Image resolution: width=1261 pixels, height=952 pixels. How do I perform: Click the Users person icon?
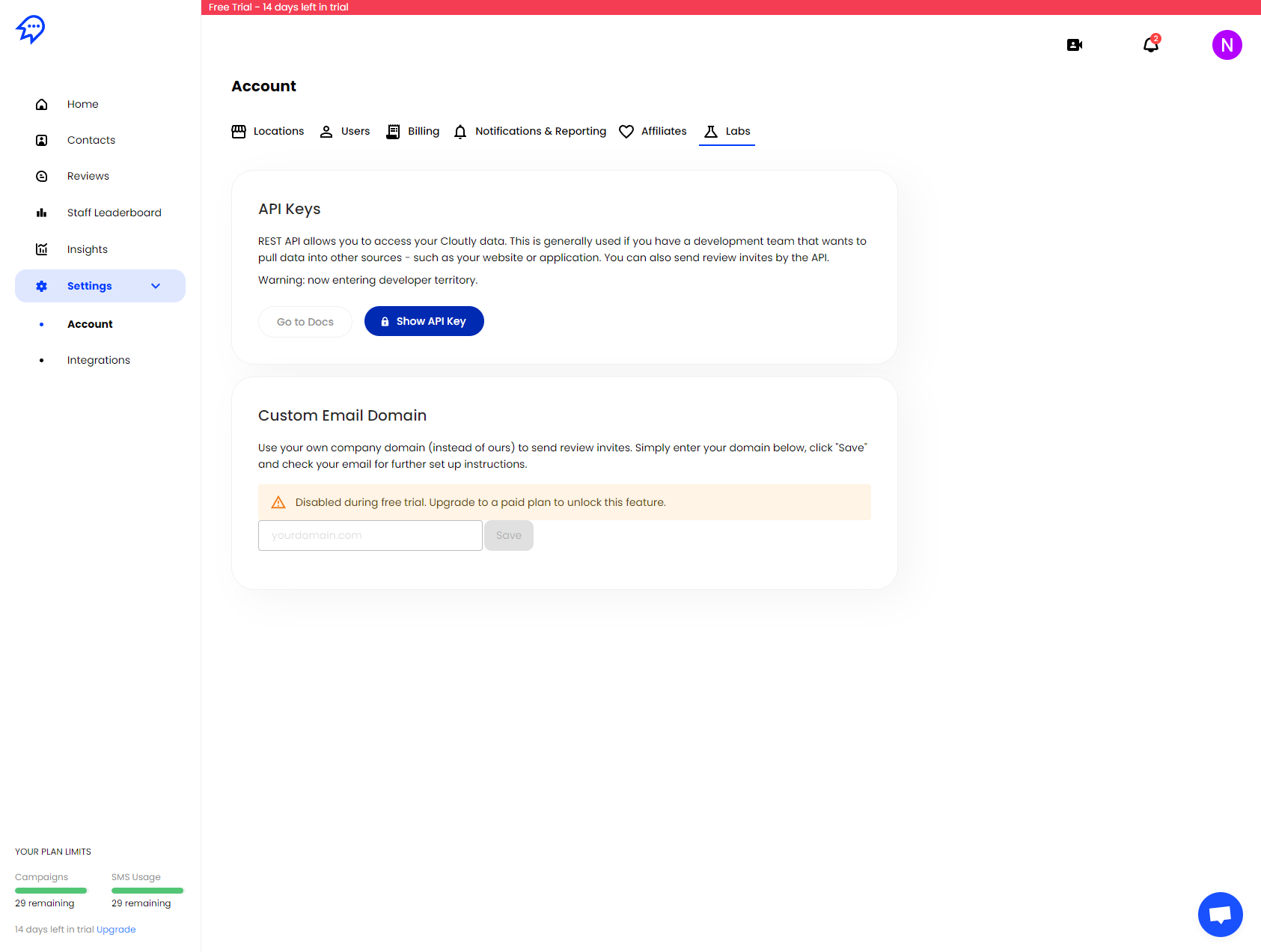click(x=326, y=132)
